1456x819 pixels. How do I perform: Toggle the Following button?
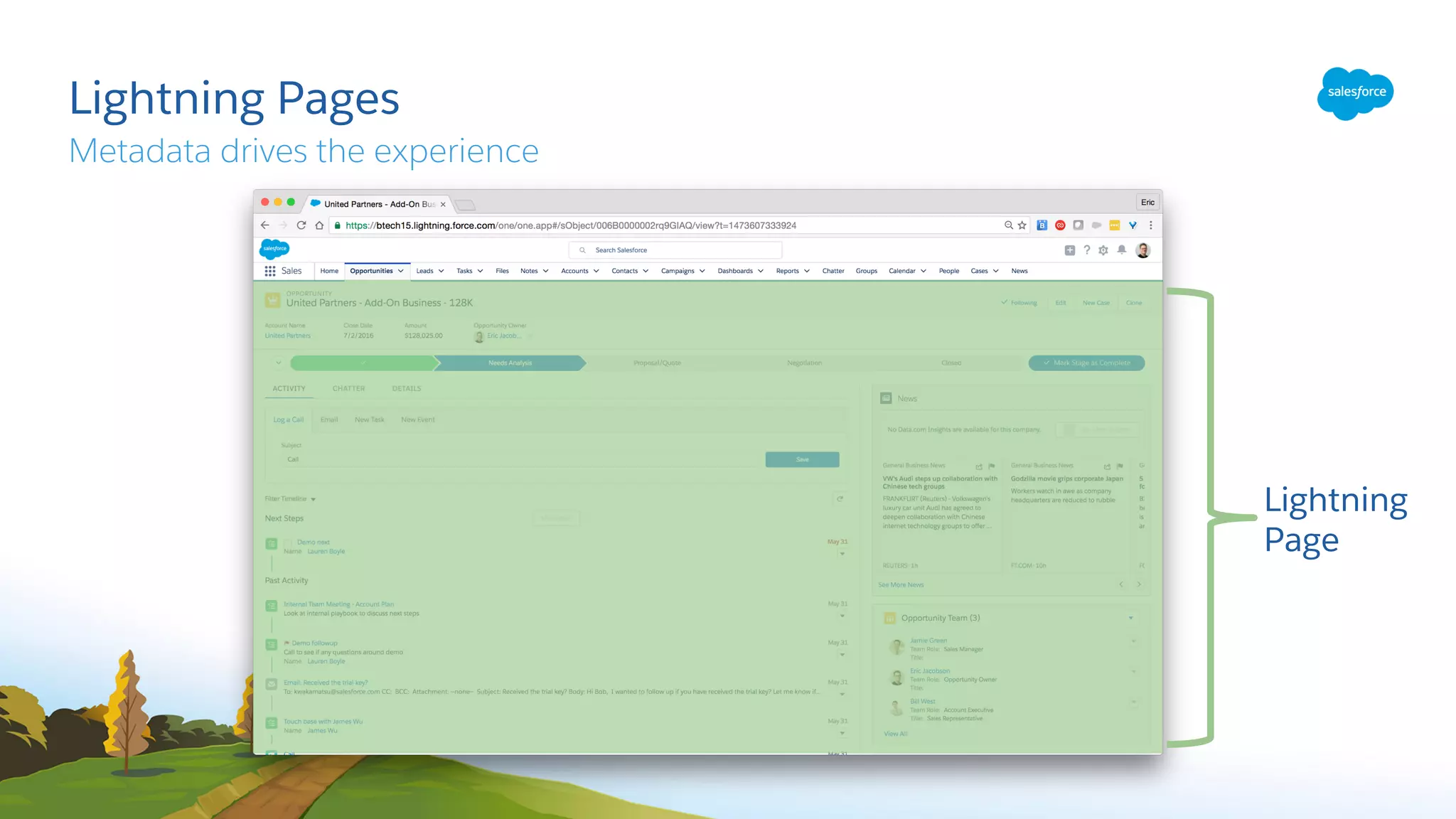click(x=1019, y=303)
